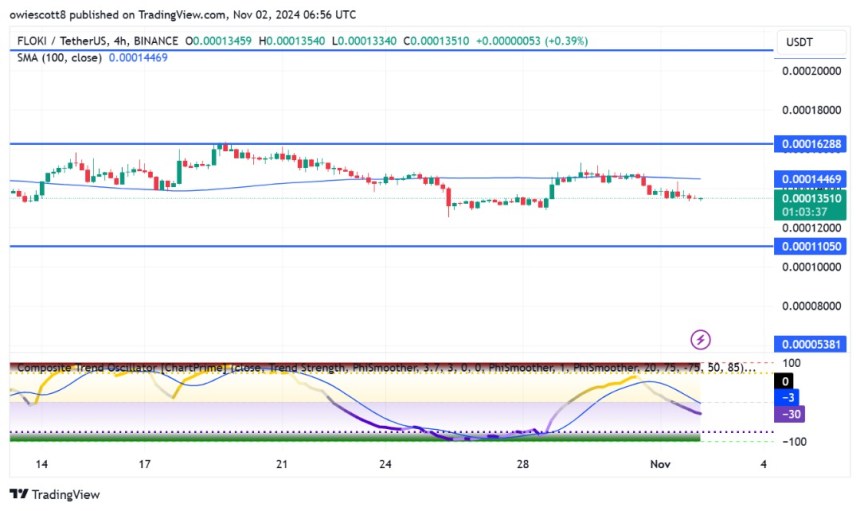Viewport: 860px width, 511px height.
Task: Select the blue 0.00014469 SMA price tag
Action: click(816, 178)
